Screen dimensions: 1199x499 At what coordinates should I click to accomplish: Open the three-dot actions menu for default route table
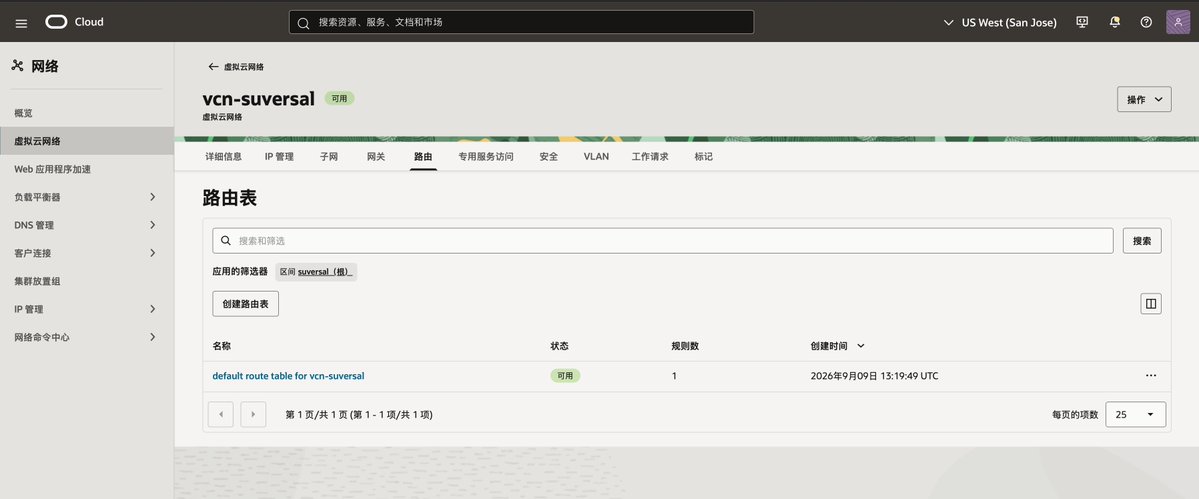1151,376
